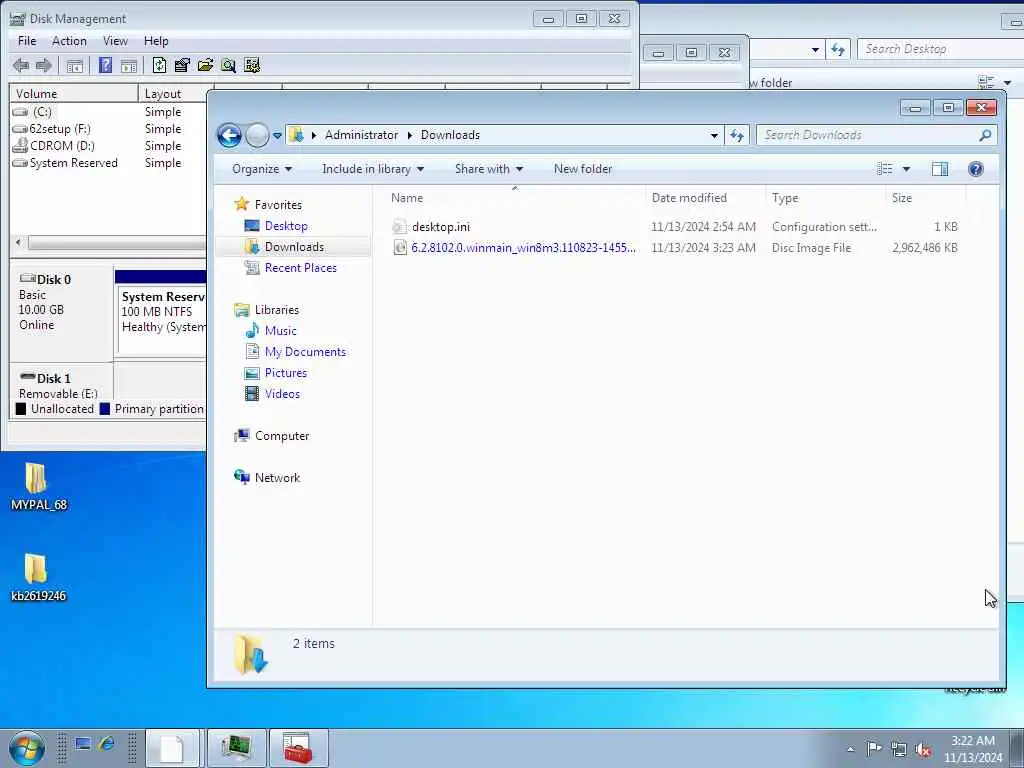Go back in Downloads Explorer window
The height and width of the screenshot is (768, 1024).
pyautogui.click(x=229, y=135)
